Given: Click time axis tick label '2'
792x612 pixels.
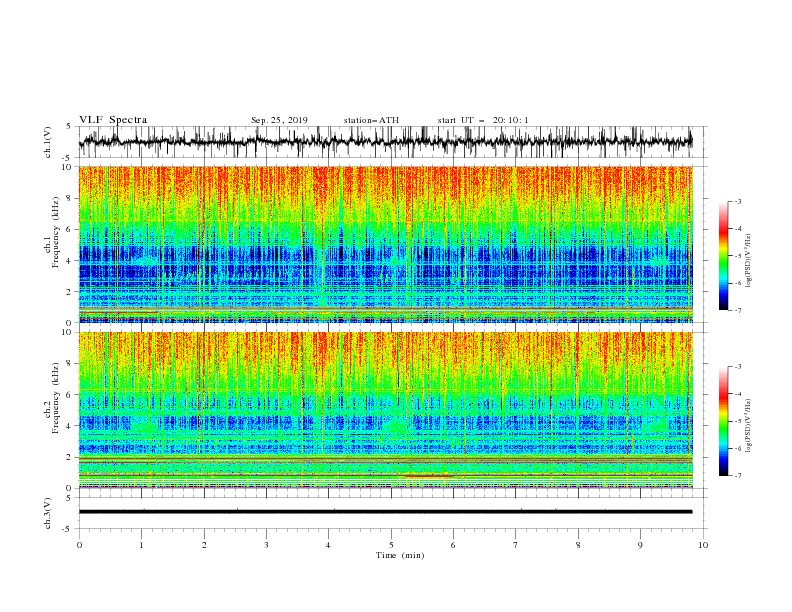Looking at the screenshot, I should pos(204,545).
